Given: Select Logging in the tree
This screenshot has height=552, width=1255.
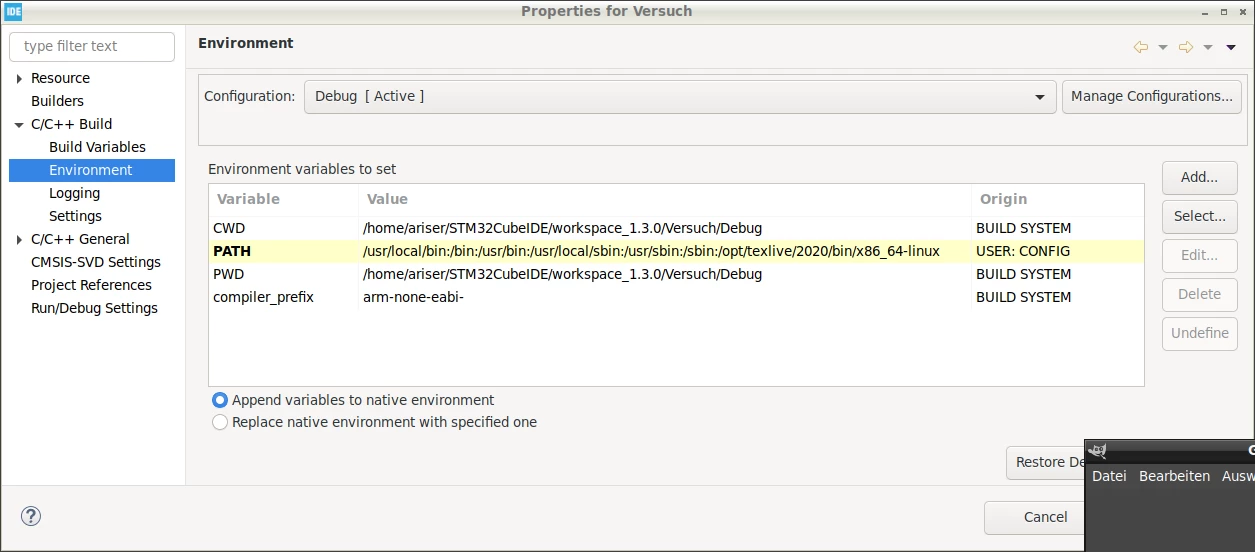Looking at the screenshot, I should point(74,193).
